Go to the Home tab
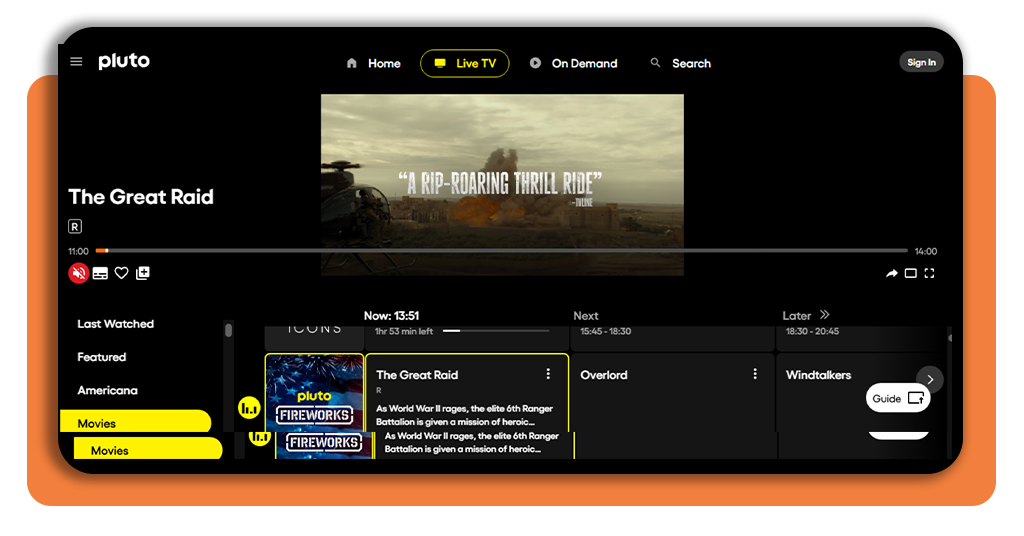 click(x=374, y=63)
